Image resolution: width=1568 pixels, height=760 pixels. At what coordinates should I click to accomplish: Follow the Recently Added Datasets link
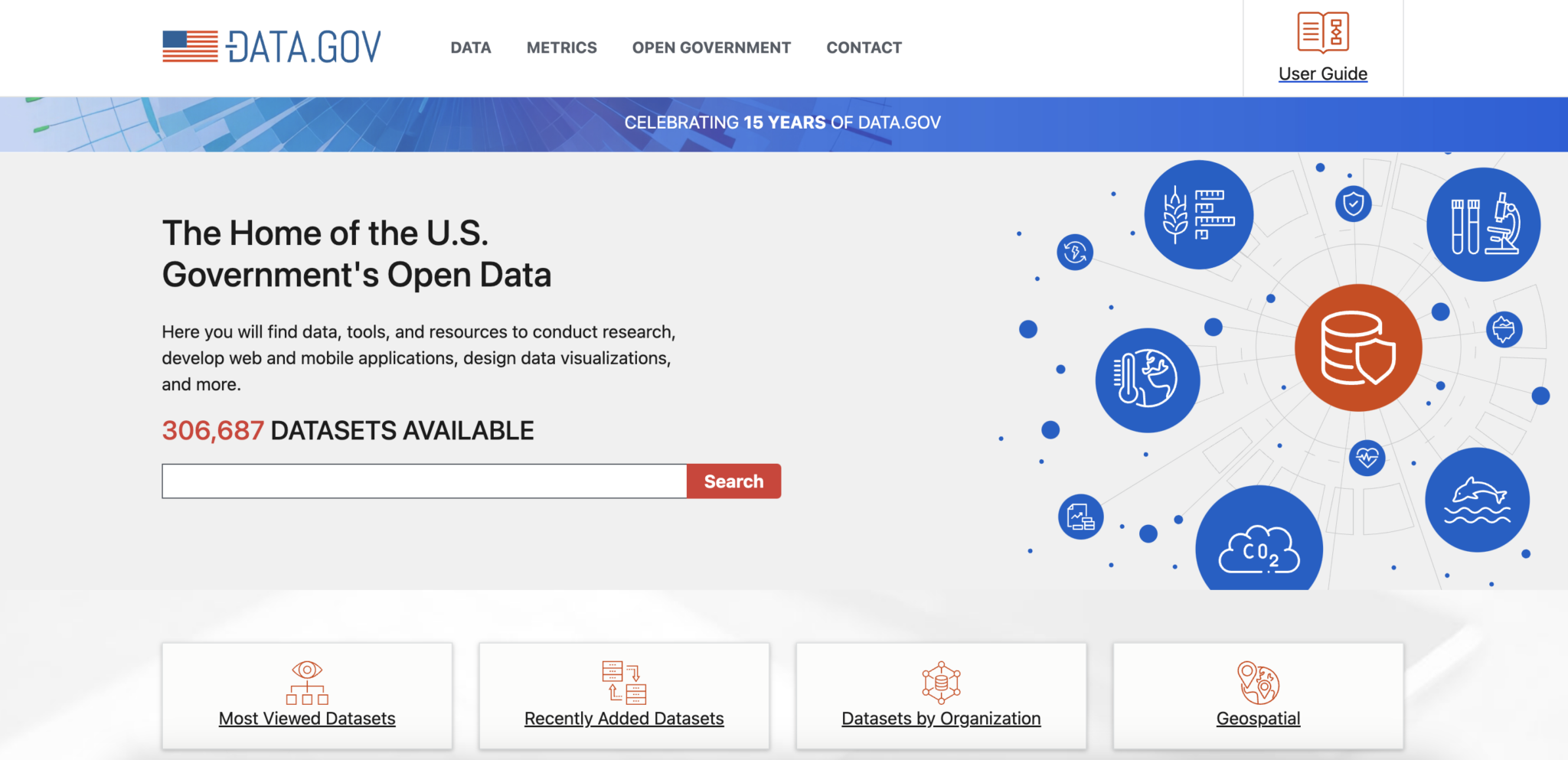pyautogui.click(x=623, y=718)
